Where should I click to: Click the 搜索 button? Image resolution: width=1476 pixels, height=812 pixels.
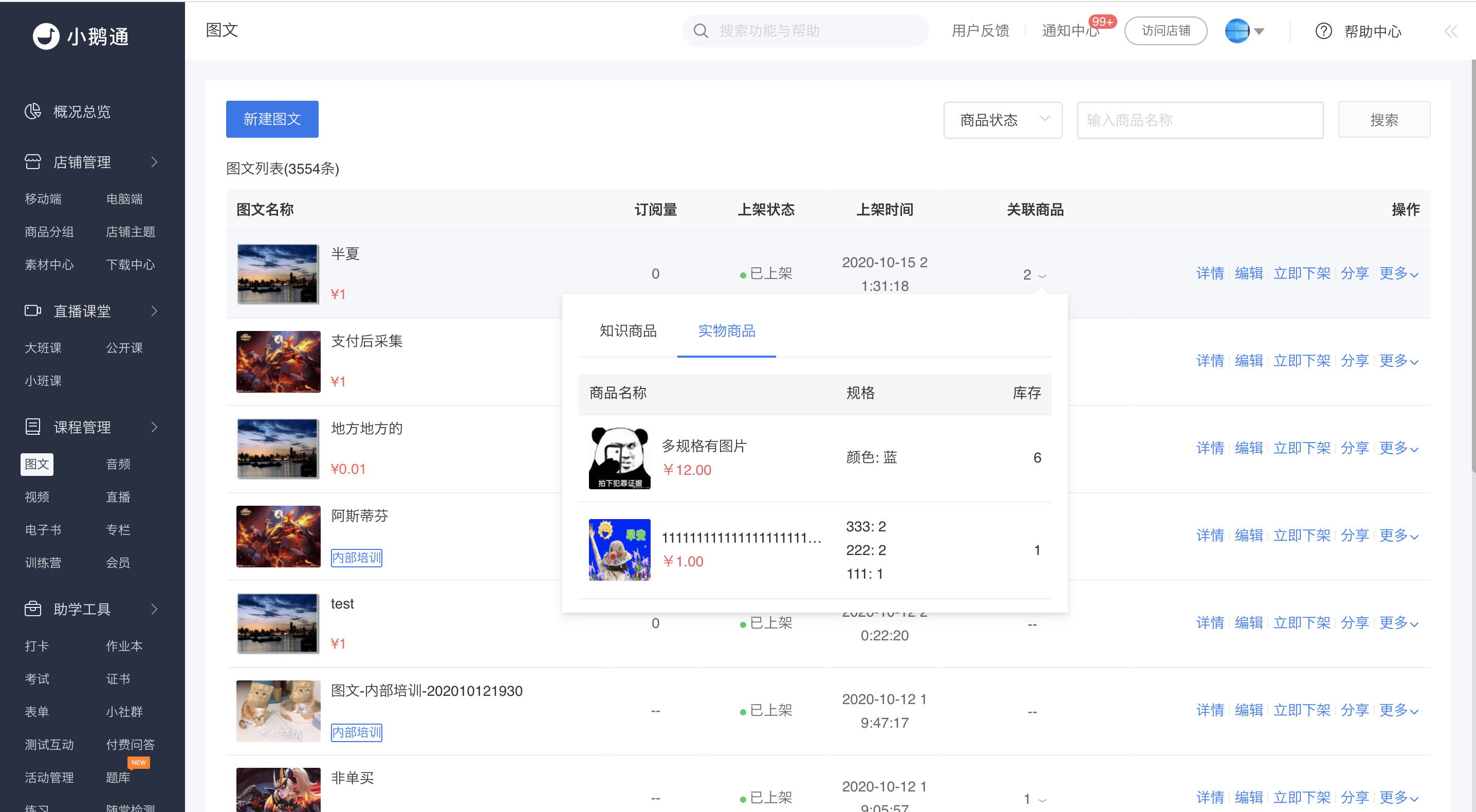click(x=1383, y=120)
